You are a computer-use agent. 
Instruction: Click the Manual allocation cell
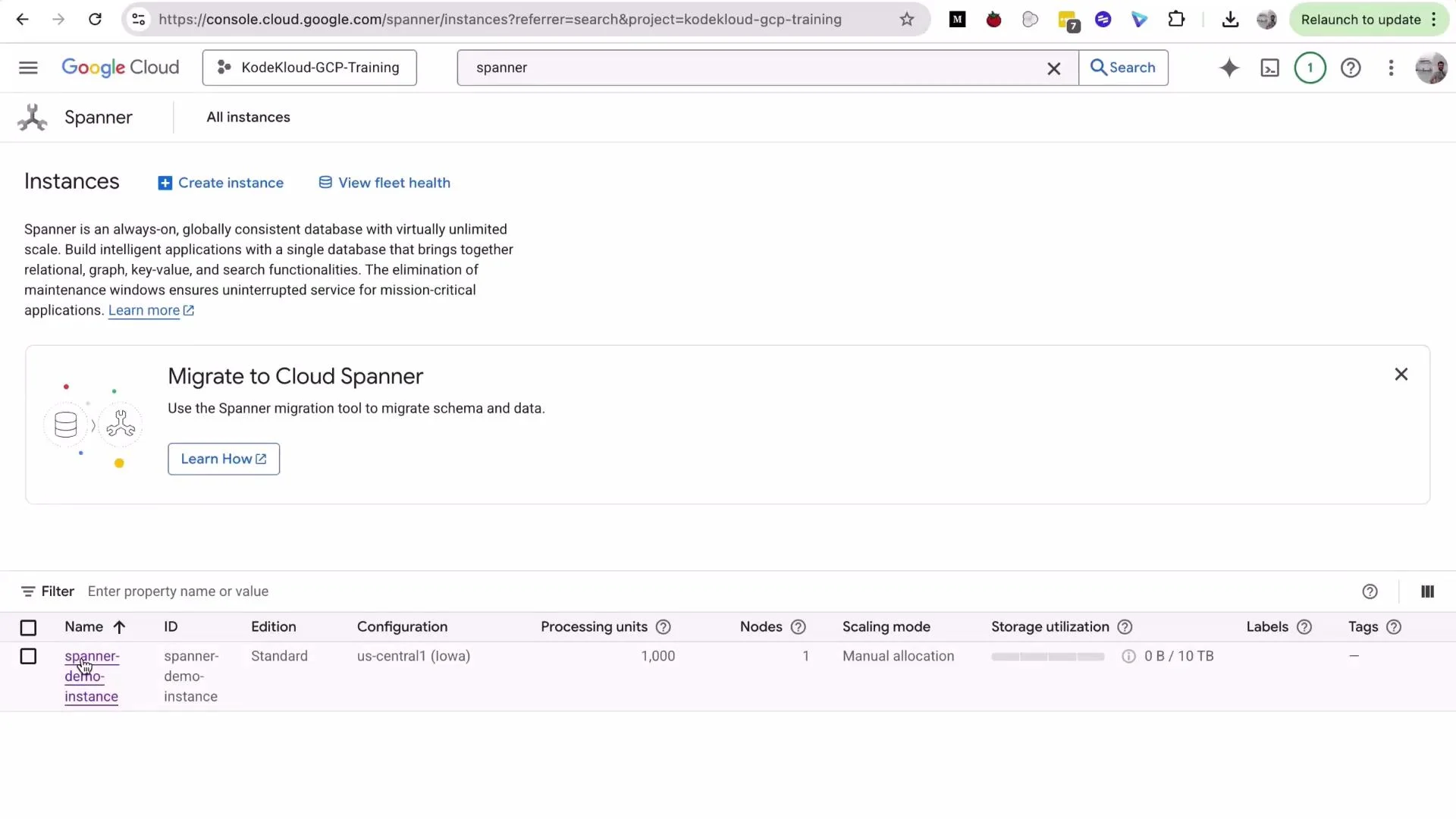click(898, 656)
